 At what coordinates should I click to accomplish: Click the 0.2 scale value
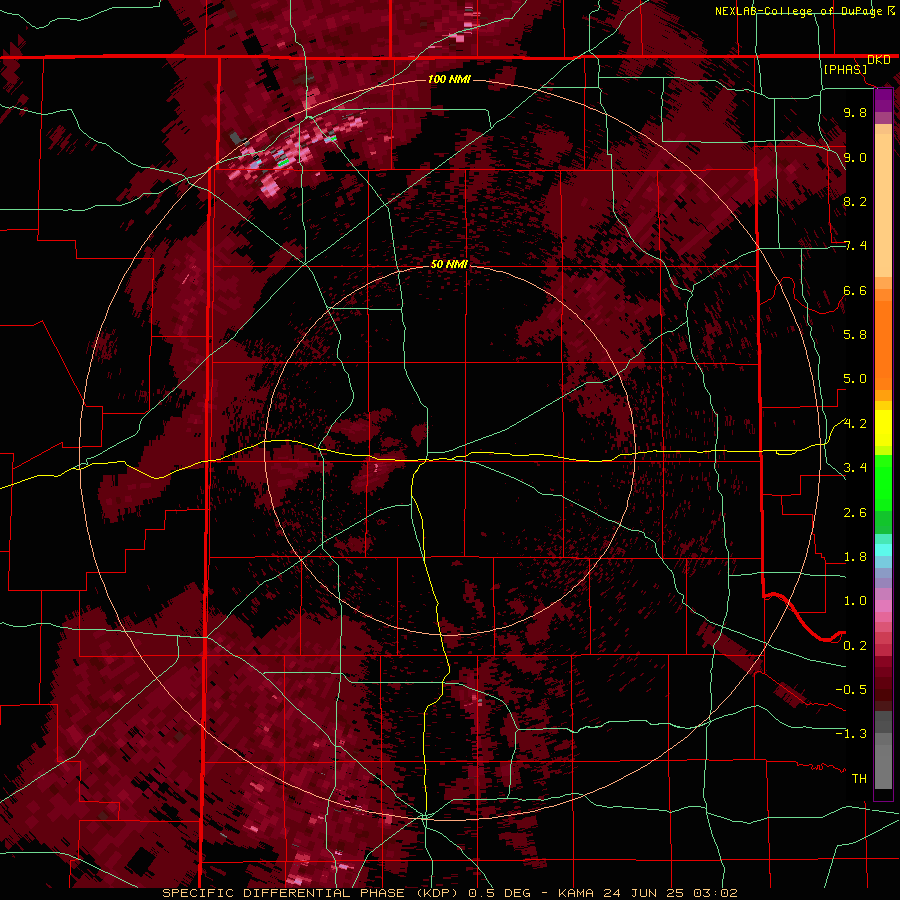click(x=855, y=646)
